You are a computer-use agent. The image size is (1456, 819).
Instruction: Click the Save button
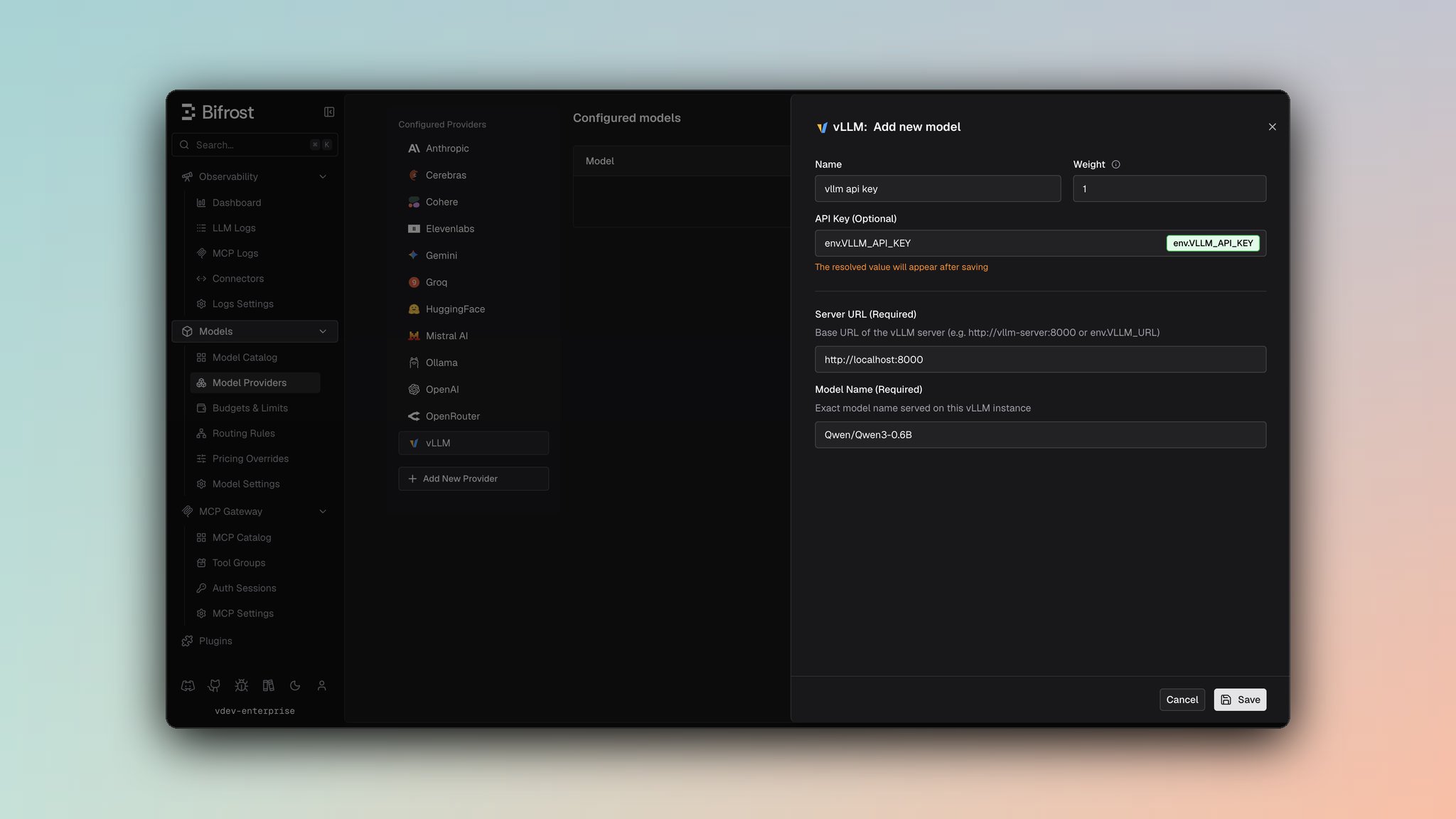(1240, 700)
